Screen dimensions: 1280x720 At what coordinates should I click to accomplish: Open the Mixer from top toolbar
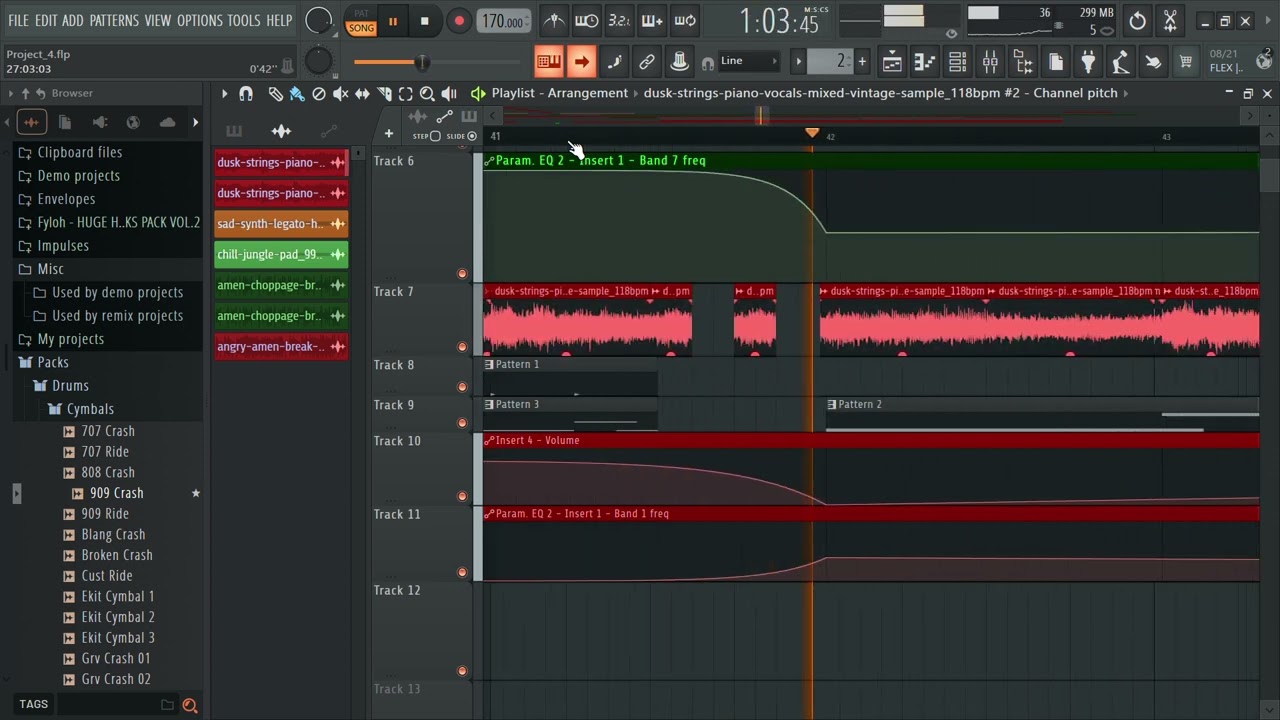990,62
